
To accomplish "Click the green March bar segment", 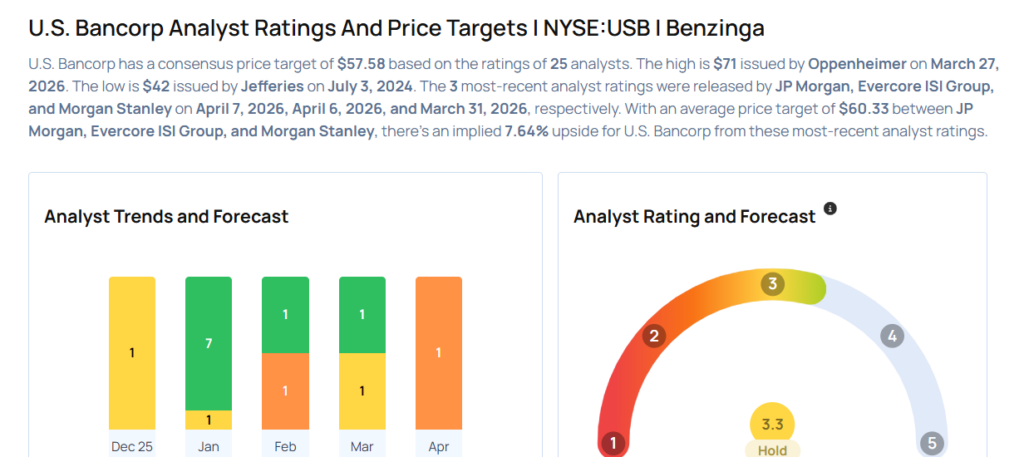I will tap(362, 314).
